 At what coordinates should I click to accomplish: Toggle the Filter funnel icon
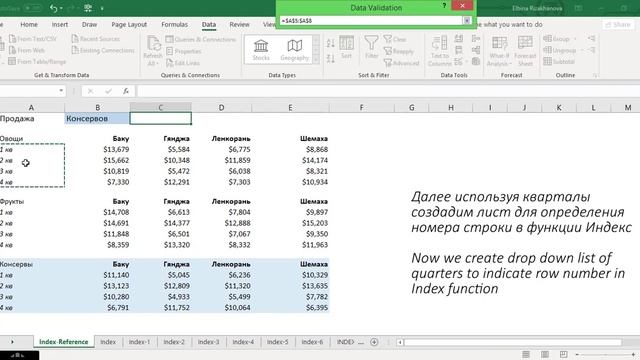tap(371, 47)
